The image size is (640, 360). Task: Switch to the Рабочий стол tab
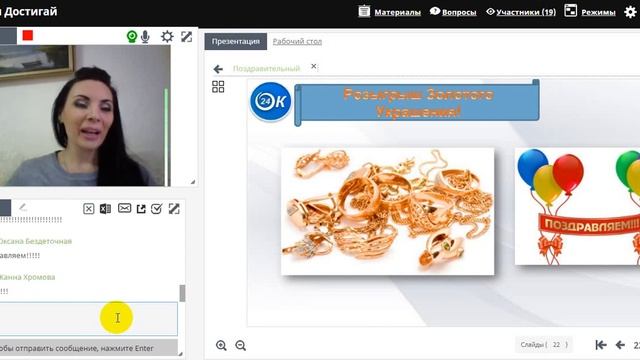click(297, 41)
